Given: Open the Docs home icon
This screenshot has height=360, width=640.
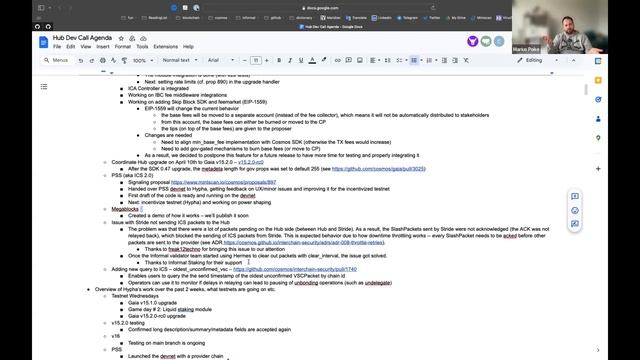Looking at the screenshot, I should [x=44, y=42].
